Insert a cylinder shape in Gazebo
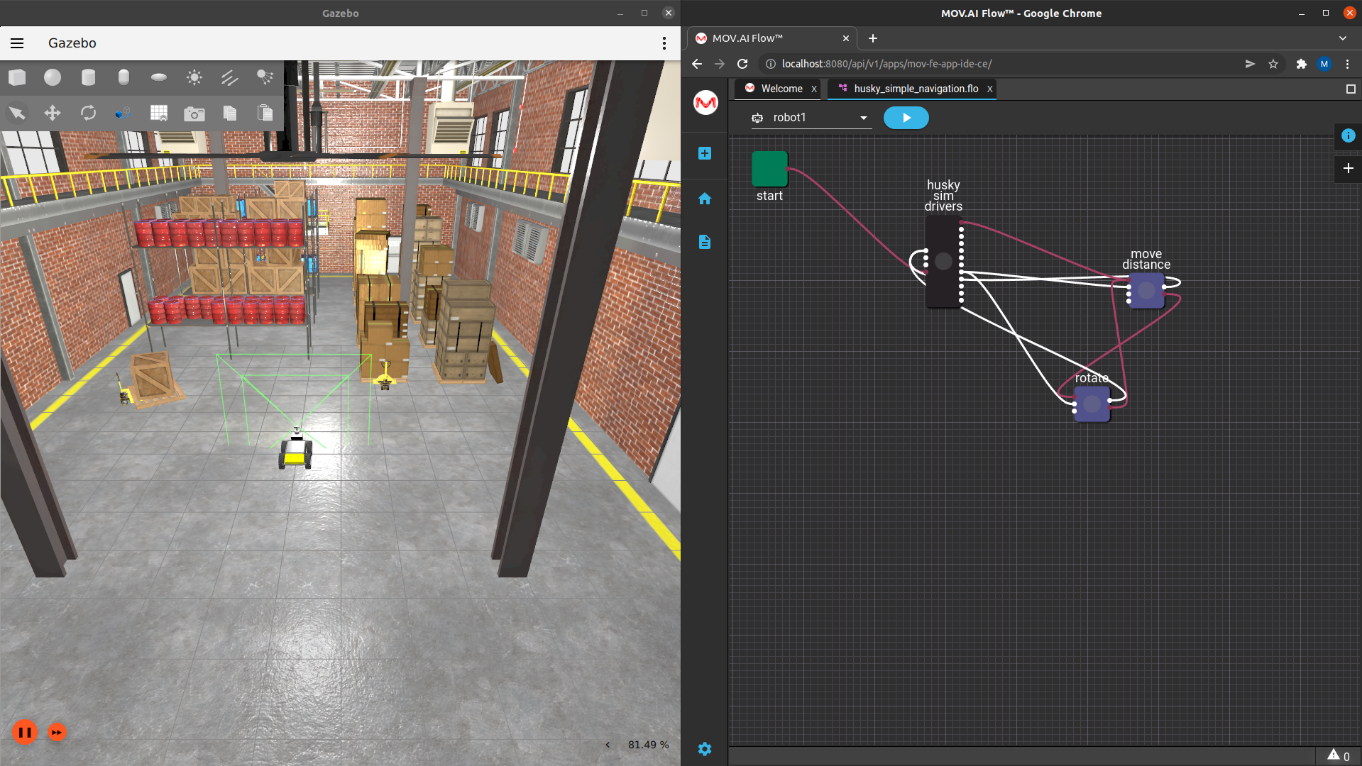 tap(88, 77)
